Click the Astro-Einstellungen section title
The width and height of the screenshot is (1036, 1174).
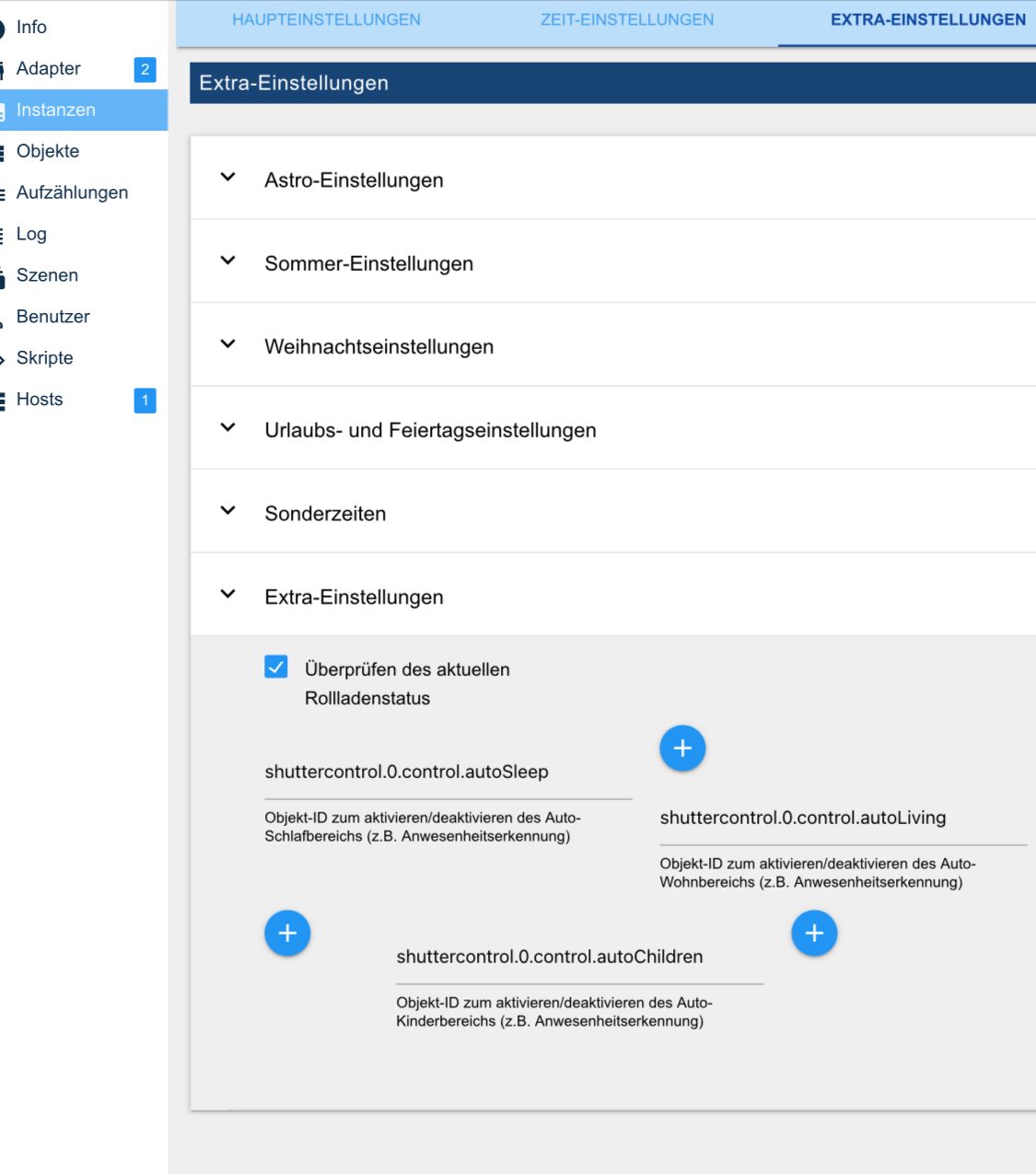[354, 180]
